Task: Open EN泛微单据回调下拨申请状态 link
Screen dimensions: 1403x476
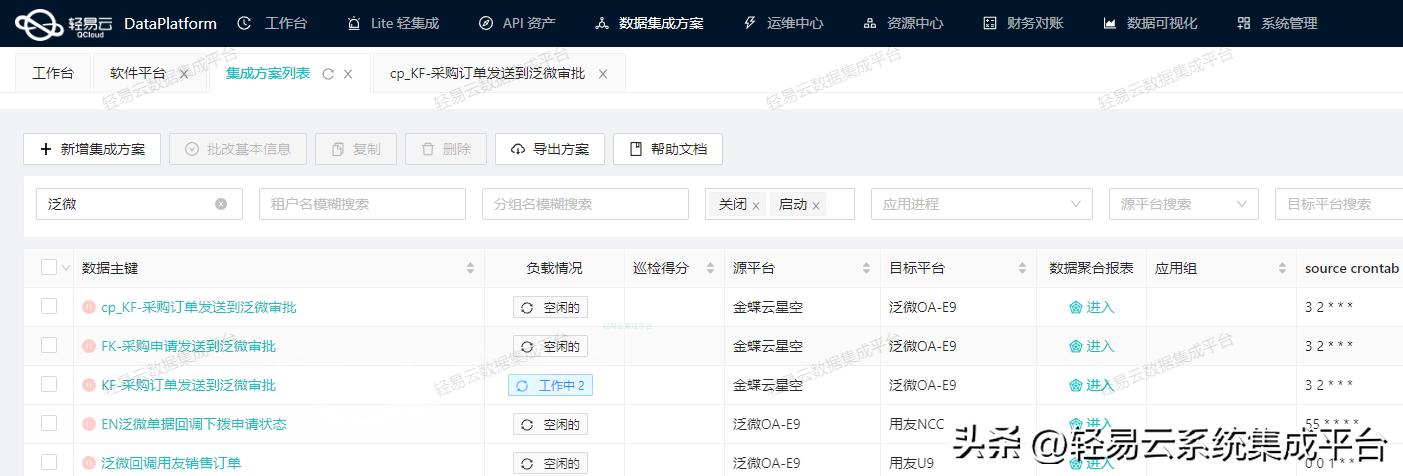Action: 194,424
